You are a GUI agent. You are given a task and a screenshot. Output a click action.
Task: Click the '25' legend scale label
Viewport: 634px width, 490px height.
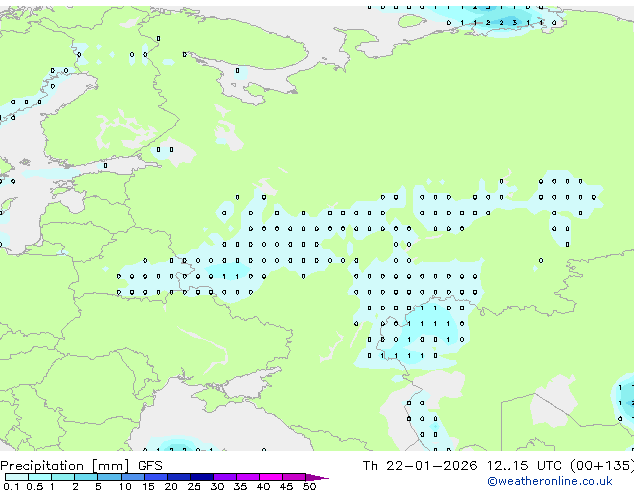194,486
